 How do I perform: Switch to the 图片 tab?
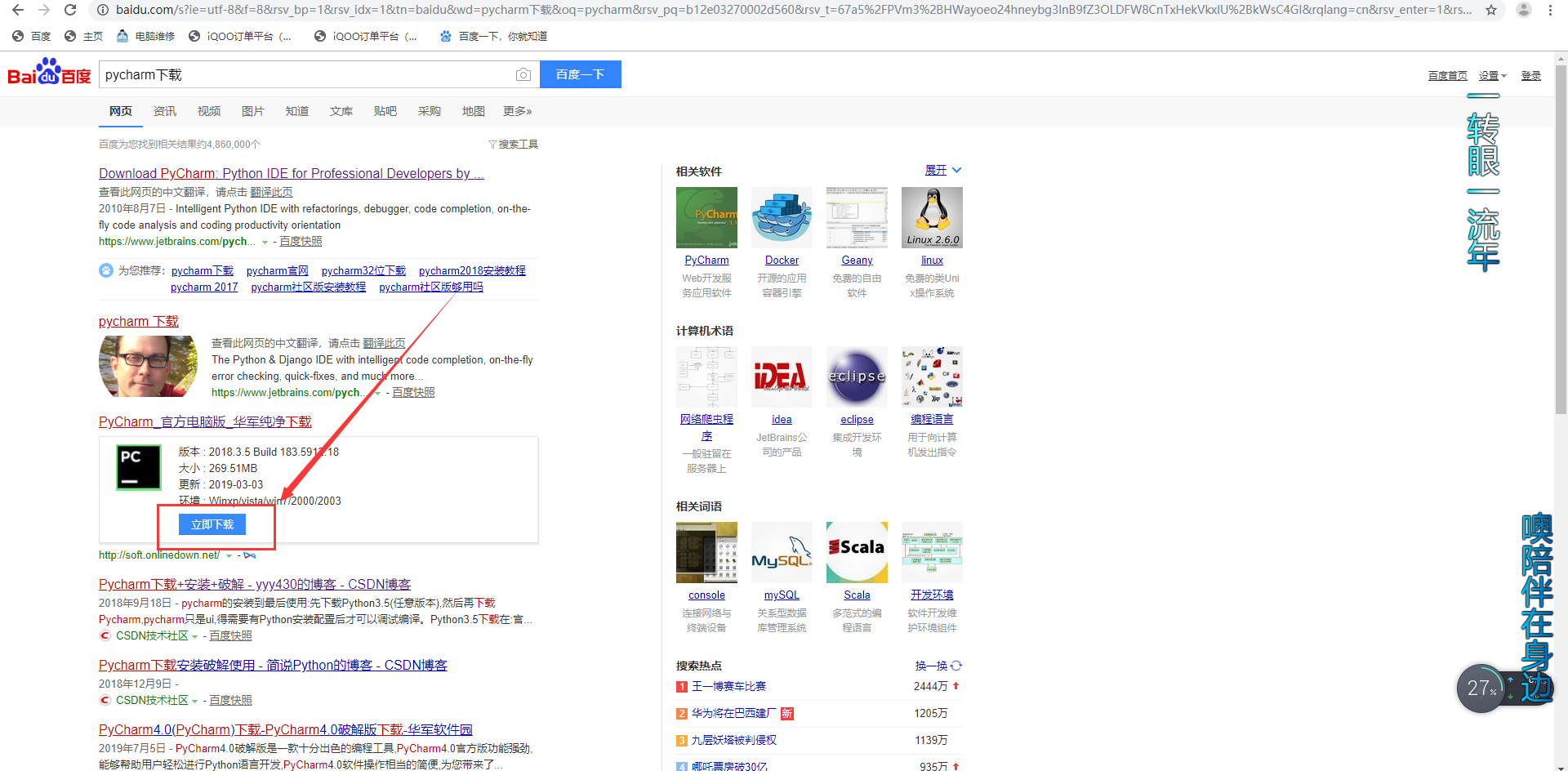pos(253,111)
